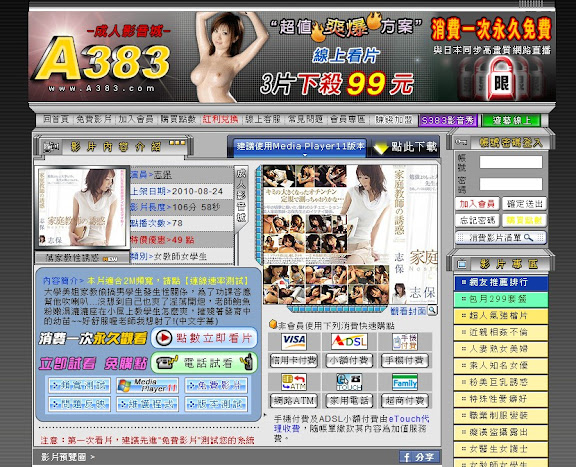Focus the 密碼 password input field

pyautogui.click(x=511, y=184)
